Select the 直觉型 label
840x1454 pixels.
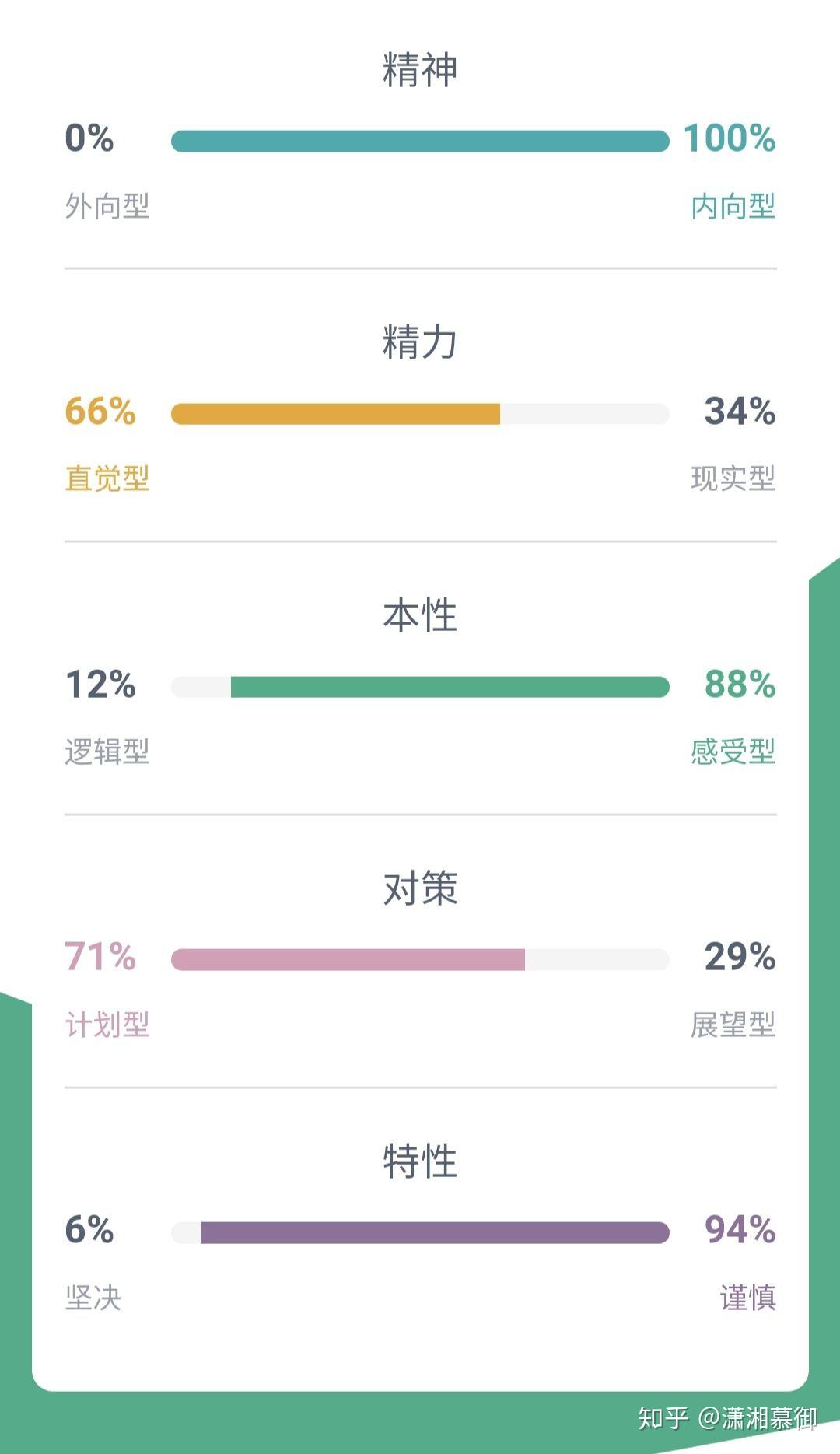tap(107, 480)
